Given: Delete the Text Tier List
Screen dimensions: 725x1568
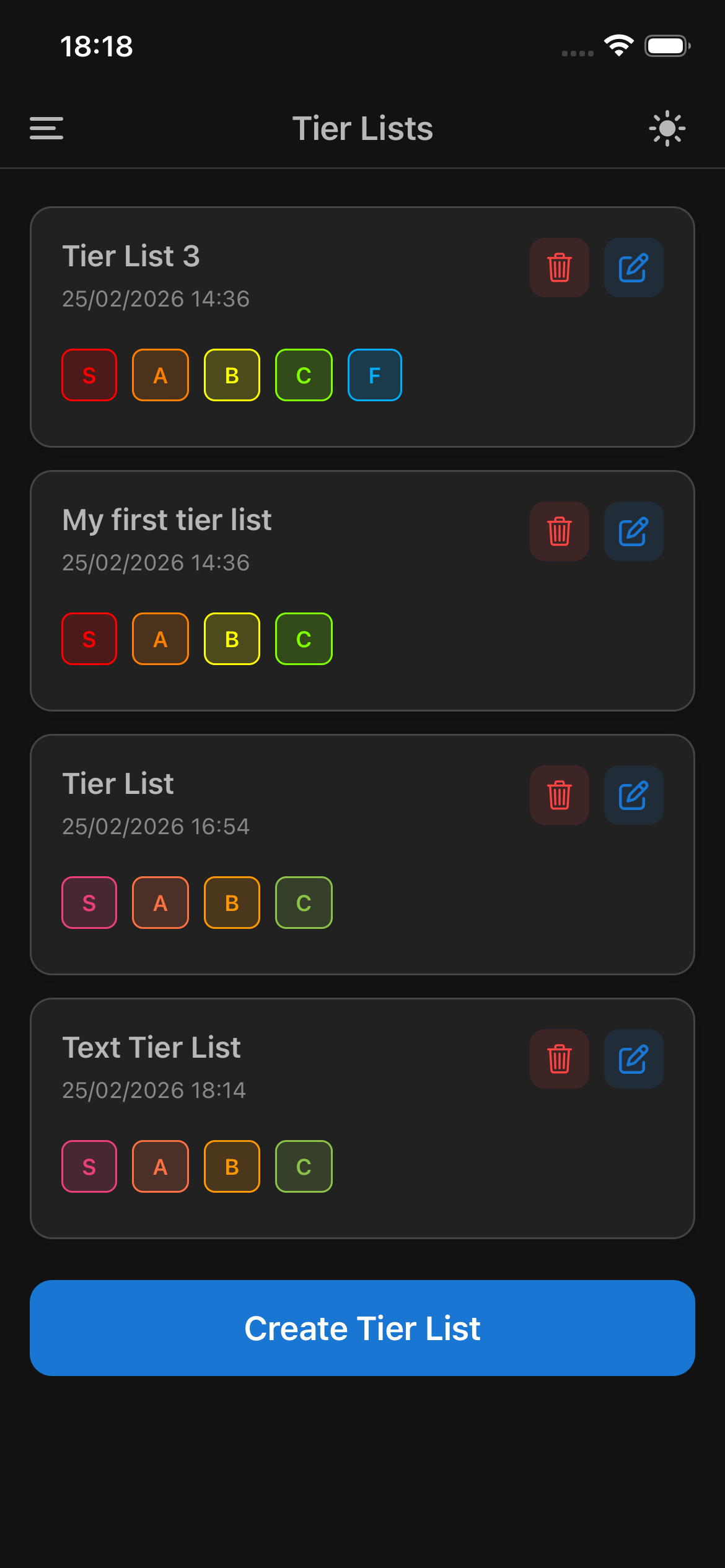Looking at the screenshot, I should coord(559,1059).
